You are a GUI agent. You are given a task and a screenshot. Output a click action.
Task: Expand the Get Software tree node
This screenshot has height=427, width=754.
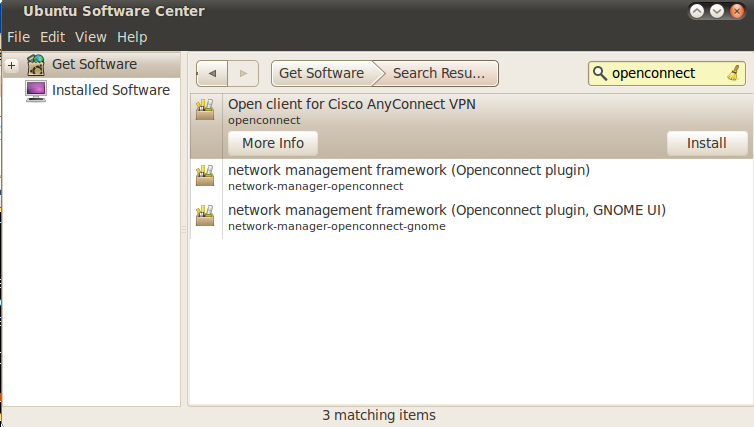12,65
